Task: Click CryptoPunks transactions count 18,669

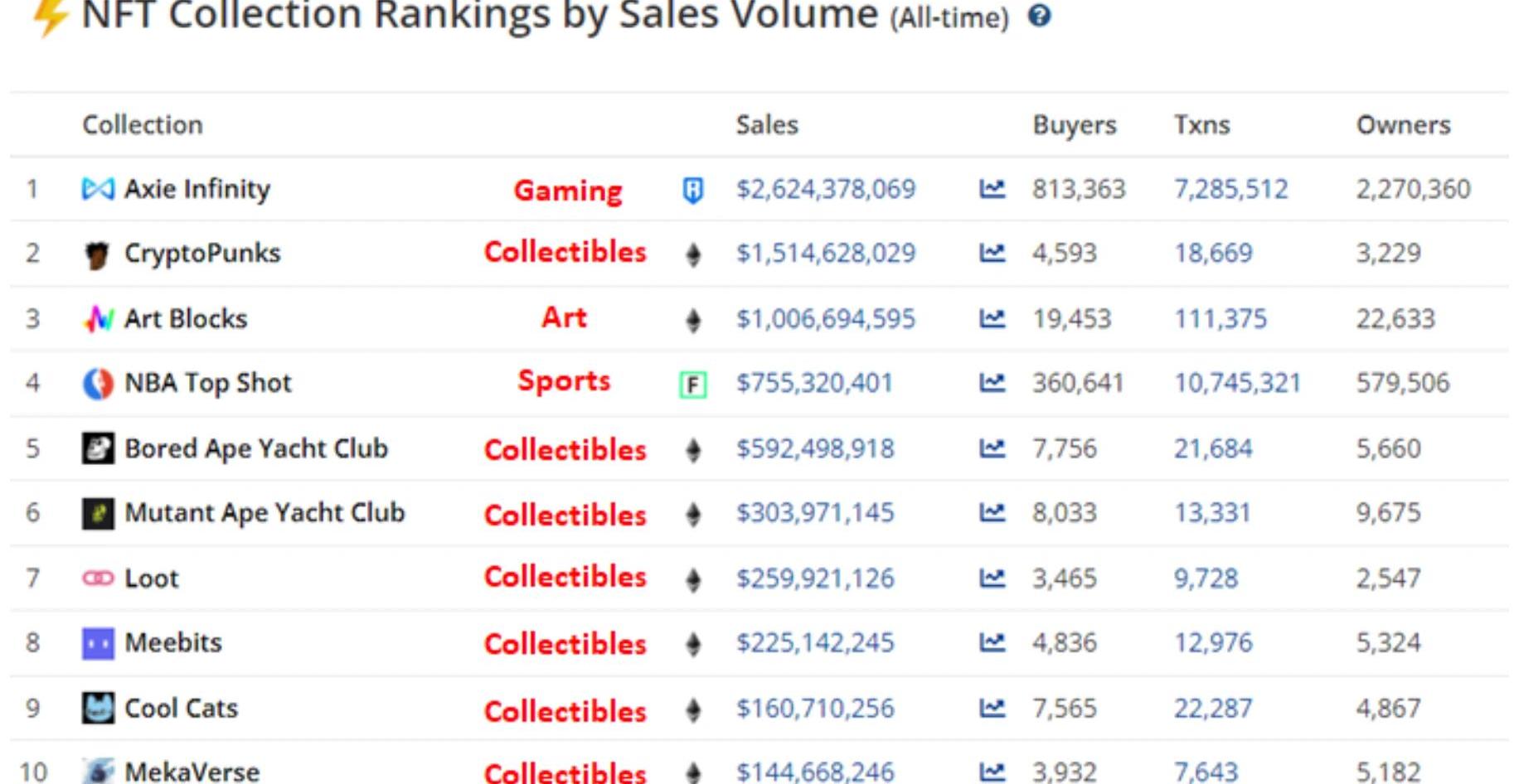Action: pos(1213,253)
